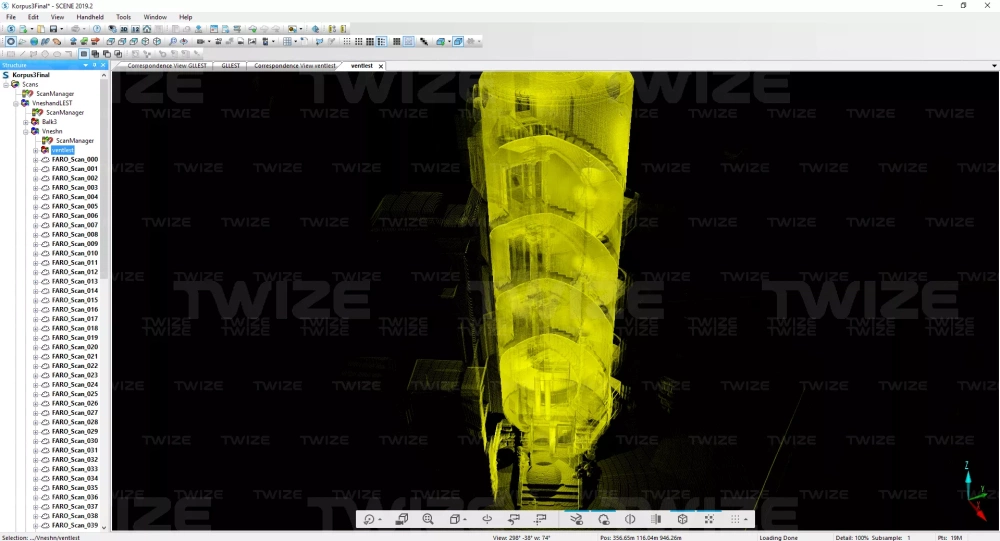
Task: Toggle the point visibility switch in bottom toolbar
Action: pos(577,519)
